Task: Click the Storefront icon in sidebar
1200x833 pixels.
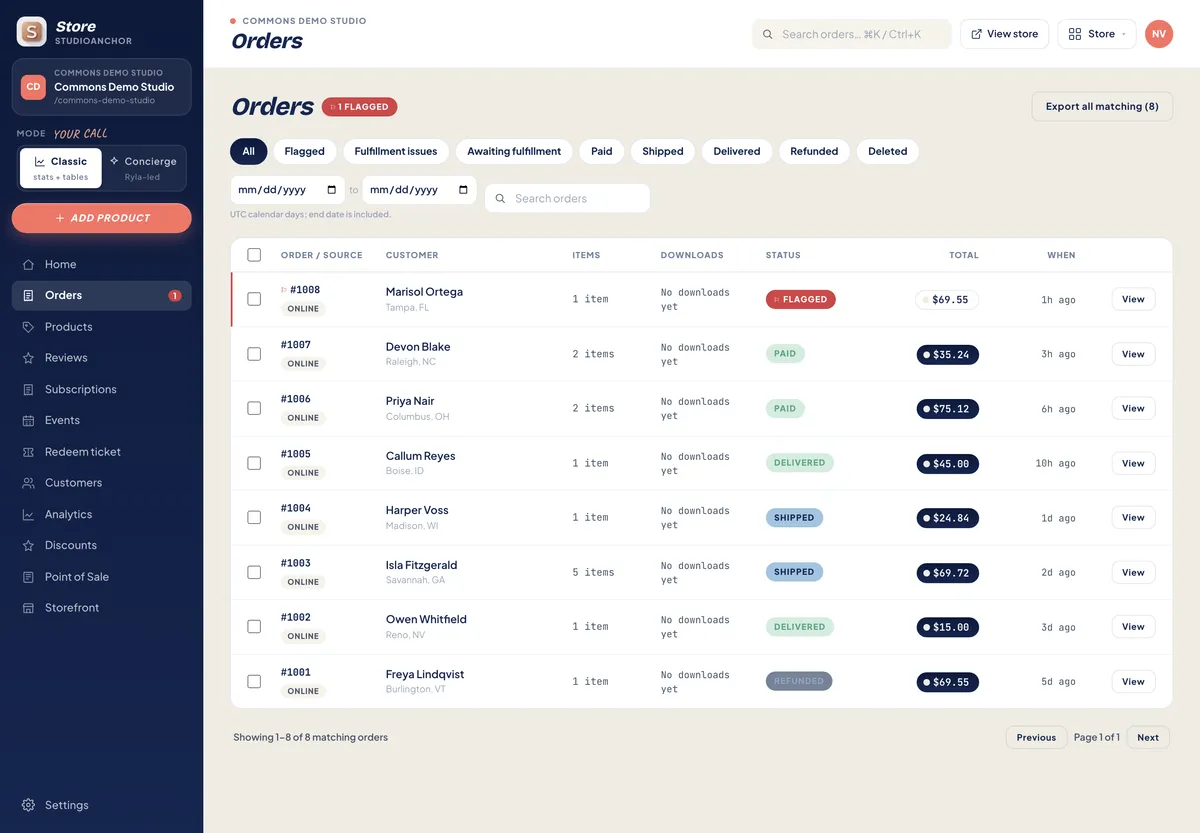Action: tap(28, 608)
